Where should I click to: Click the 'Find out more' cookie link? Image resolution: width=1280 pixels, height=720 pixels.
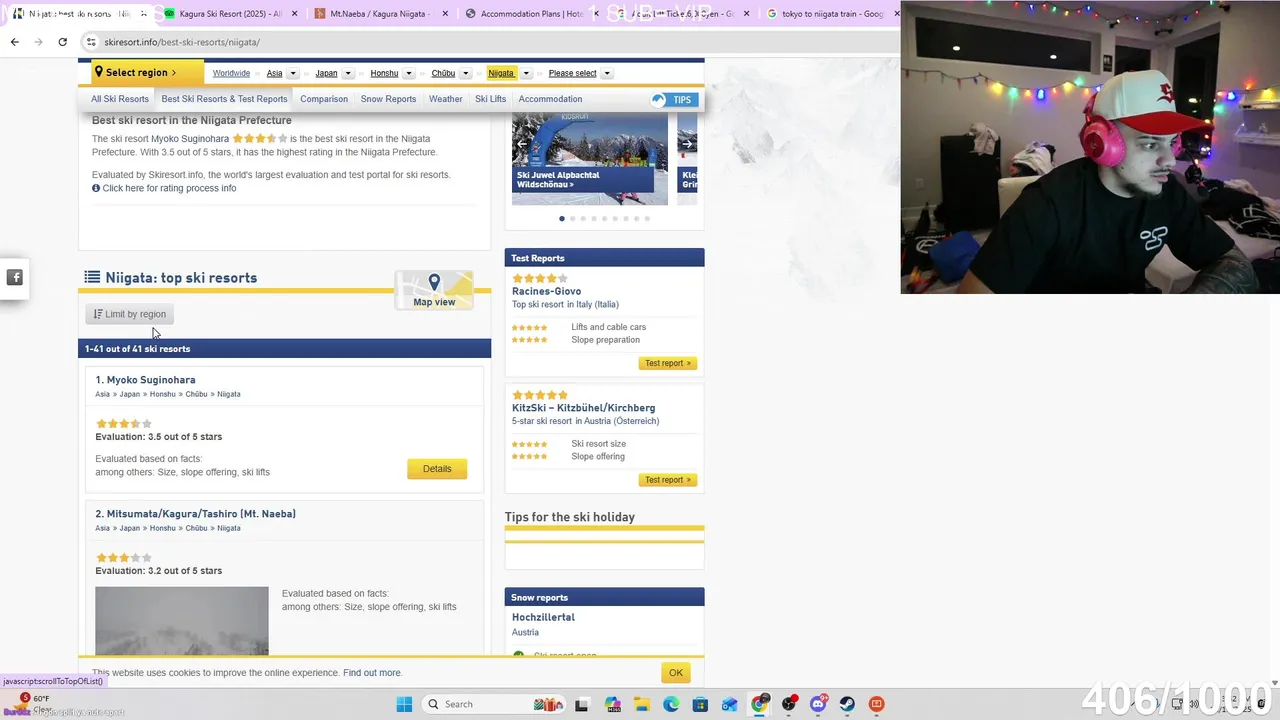coord(372,673)
